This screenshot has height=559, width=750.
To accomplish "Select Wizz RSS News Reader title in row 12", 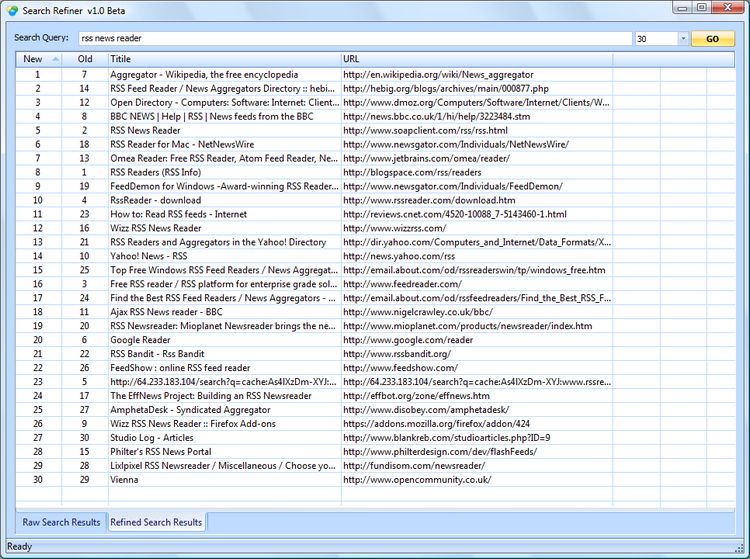I will click(155, 228).
